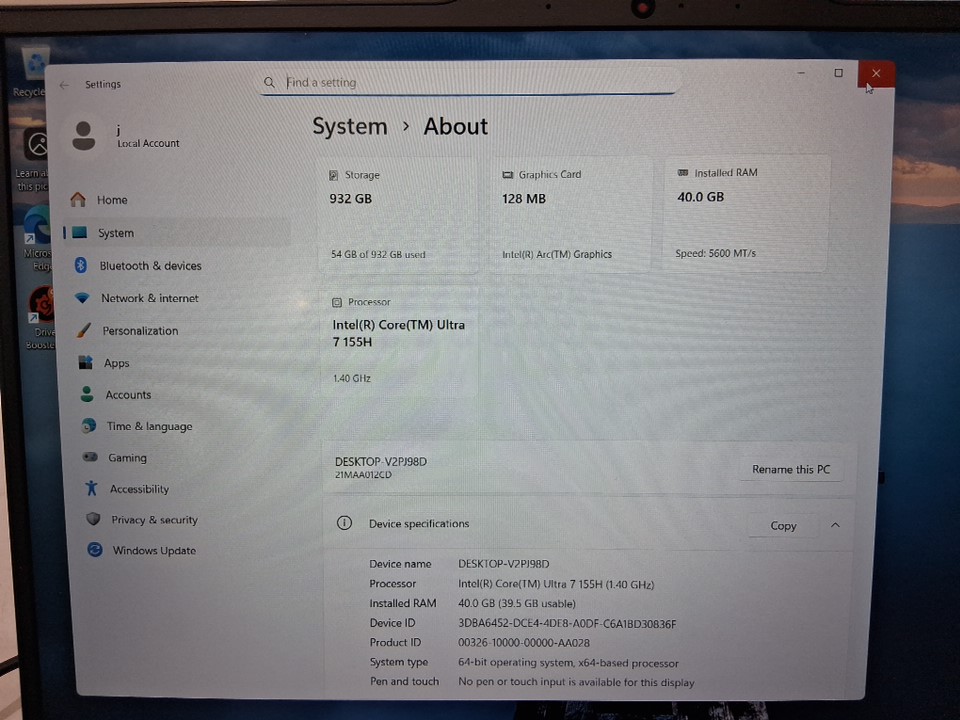Go to Windows Update page
Viewport: 960px width, 720px height.
pyautogui.click(x=153, y=551)
